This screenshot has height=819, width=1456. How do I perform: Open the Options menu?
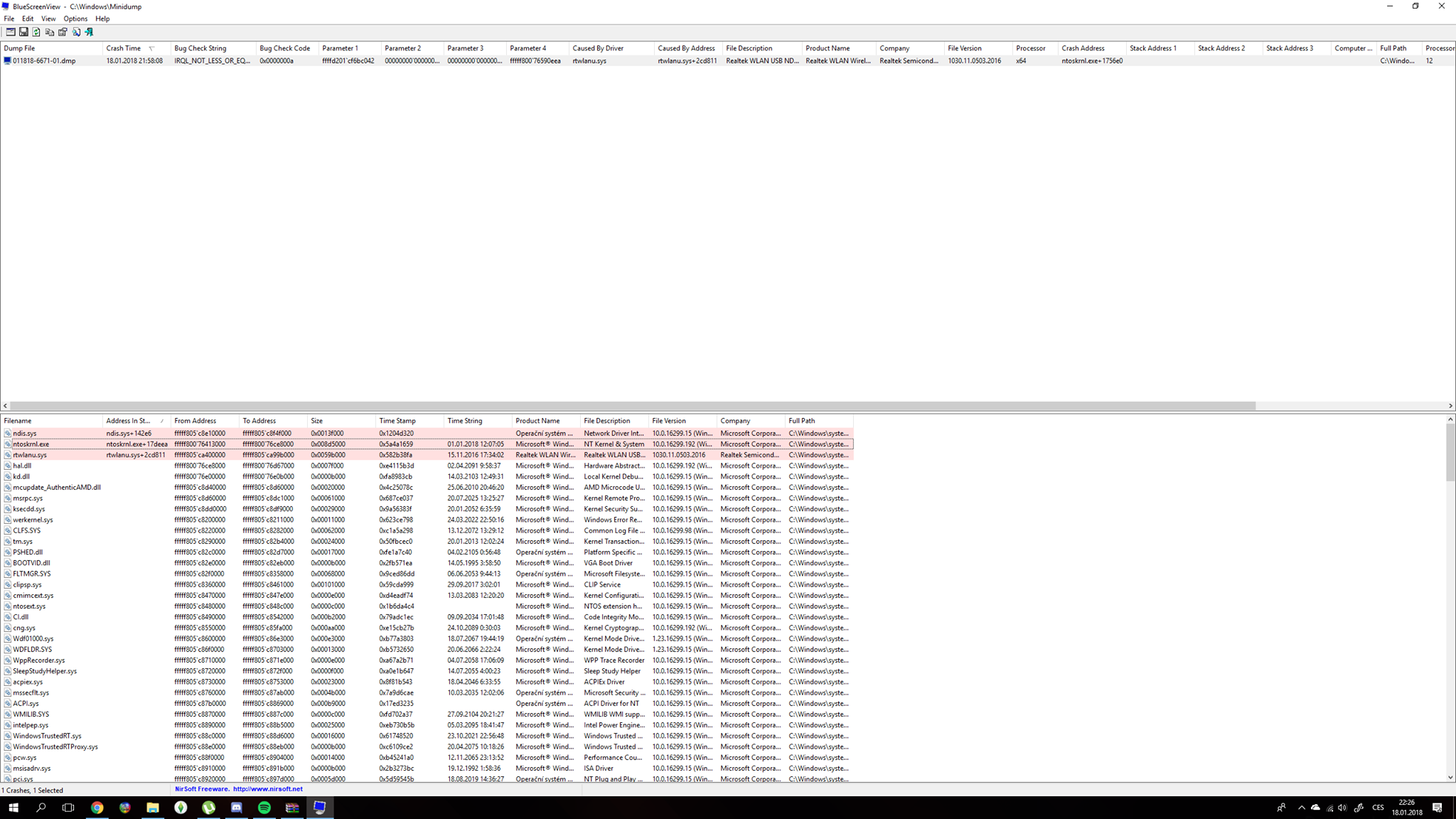75,18
